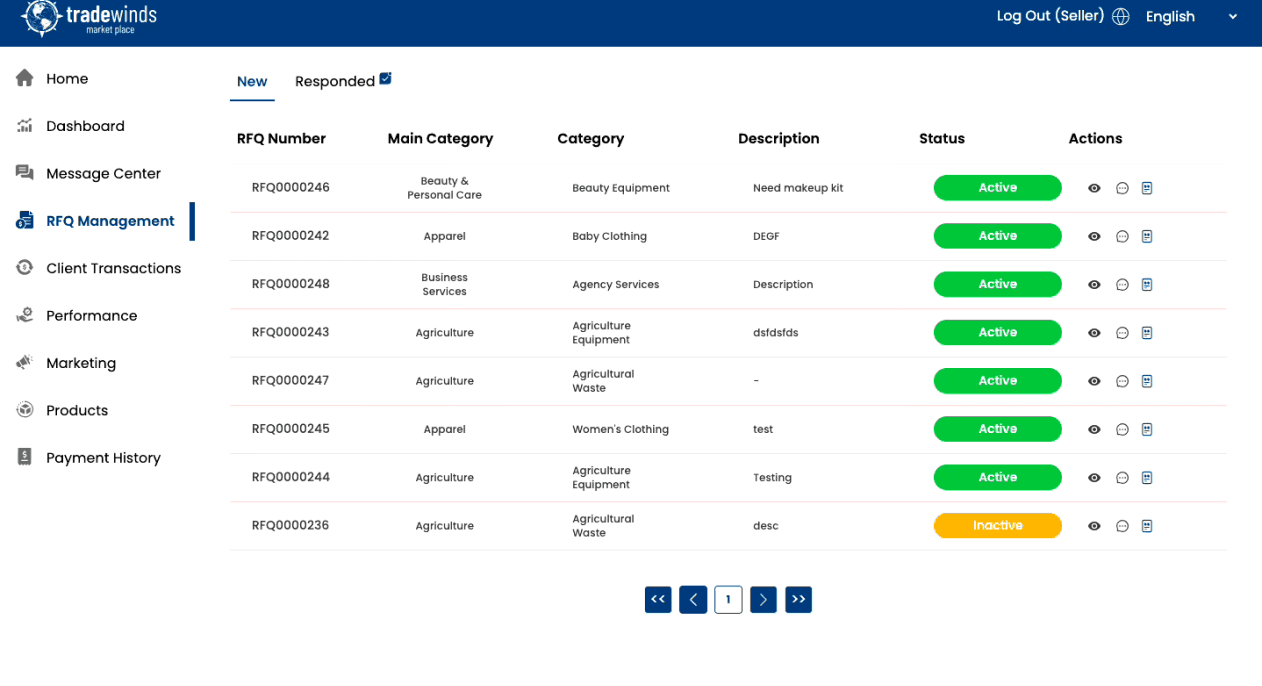Open the English language dropdown
Image resolution: width=1262 pixels, height=686 pixels.
tap(1192, 17)
